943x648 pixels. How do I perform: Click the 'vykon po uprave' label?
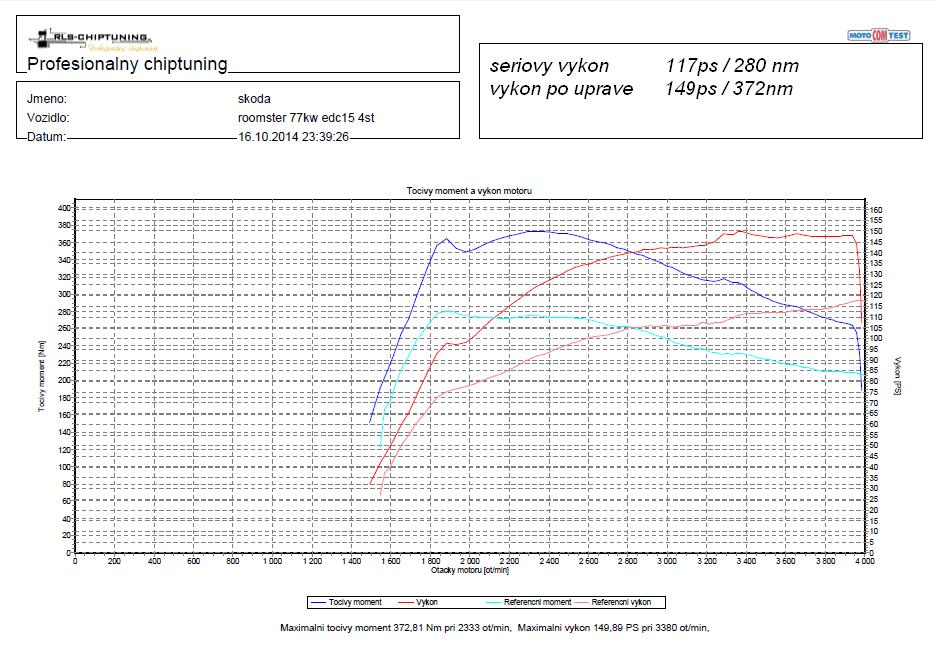pyautogui.click(x=561, y=89)
